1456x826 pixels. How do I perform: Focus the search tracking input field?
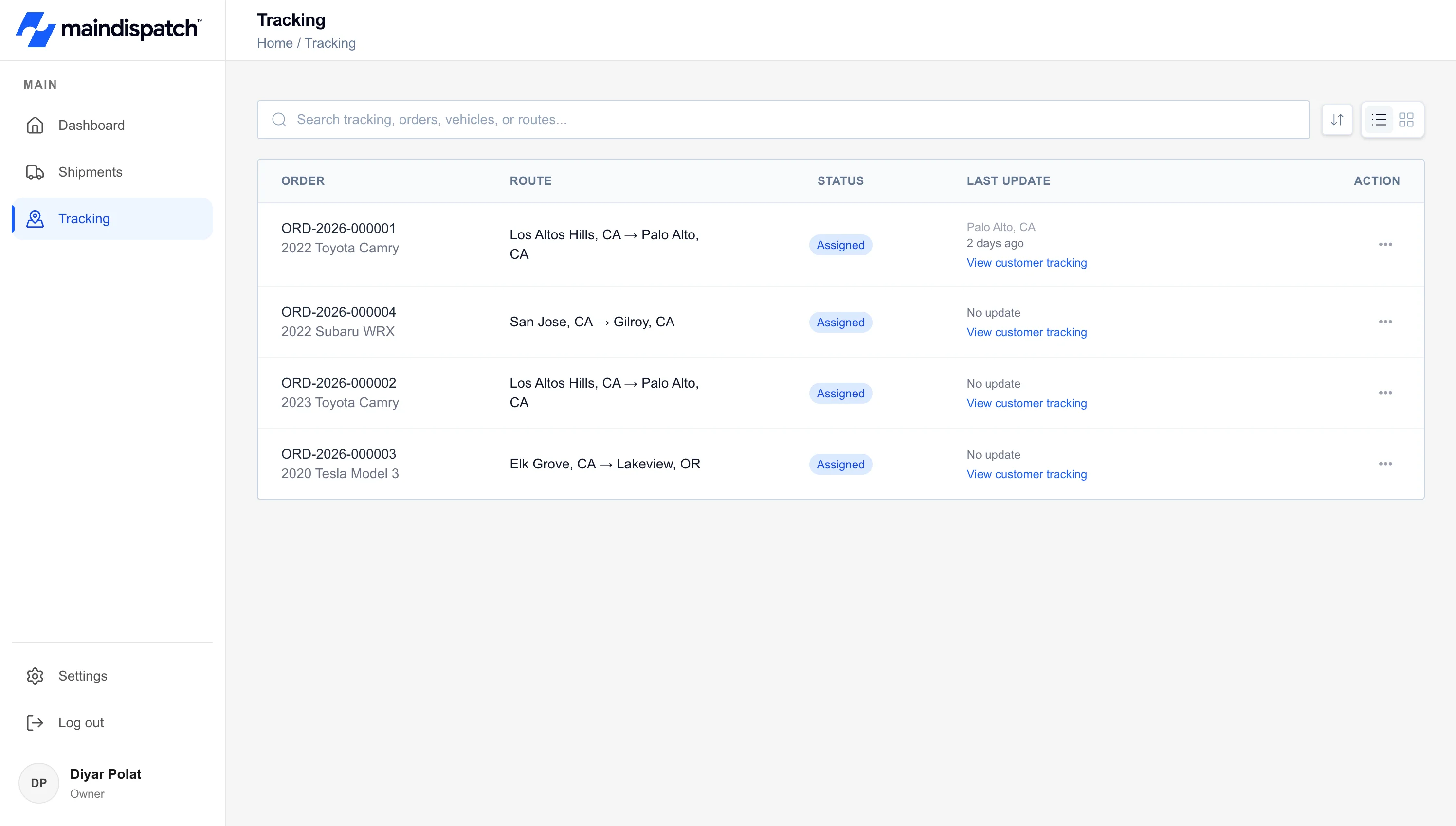click(x=783, y=120)
